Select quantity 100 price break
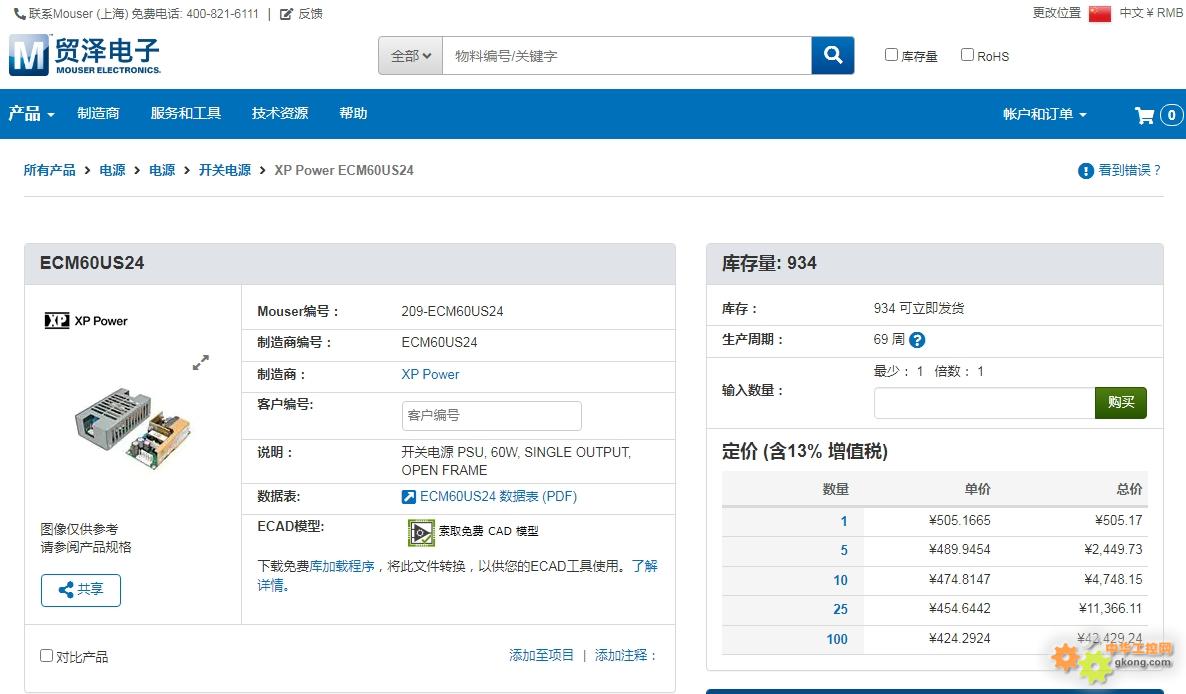Image resolution: width=1186 pixels, height=694 pixels. tap(837, 640)
